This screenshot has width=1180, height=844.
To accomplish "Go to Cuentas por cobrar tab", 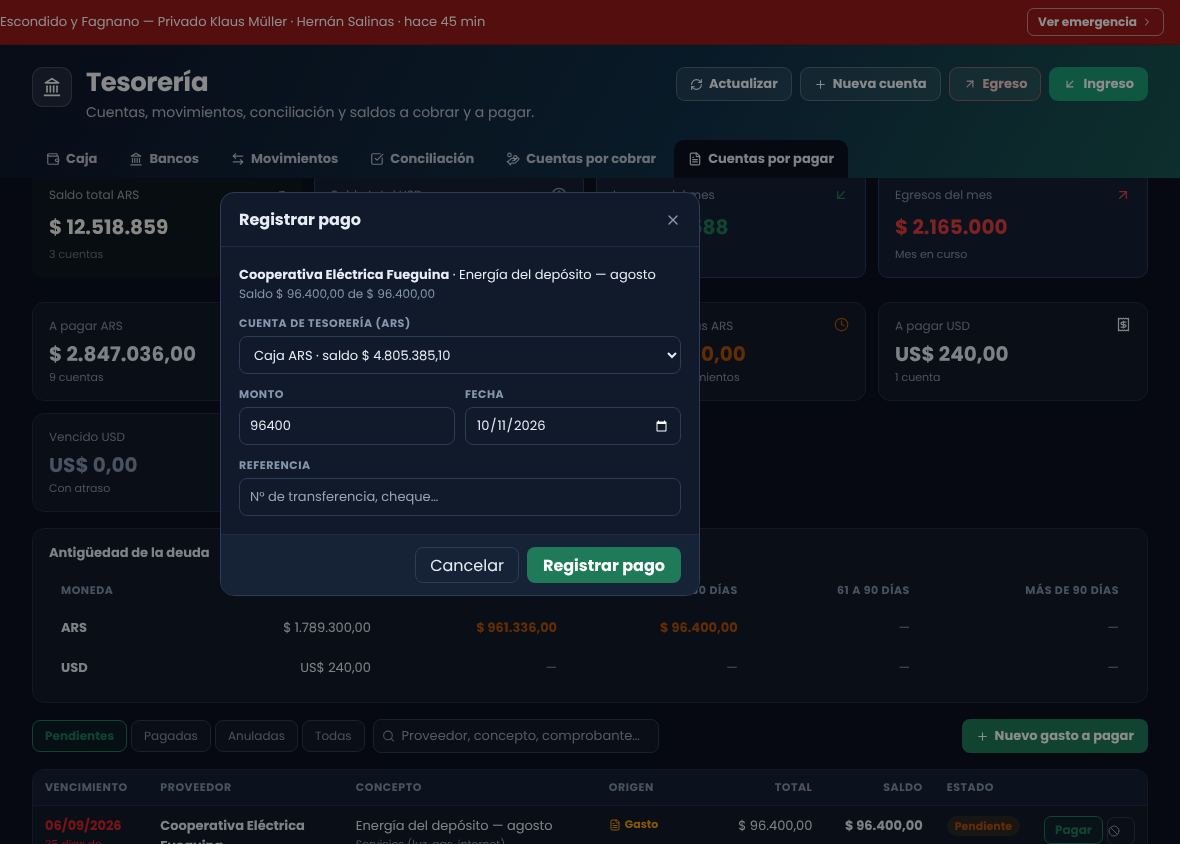I will (581, 159).
